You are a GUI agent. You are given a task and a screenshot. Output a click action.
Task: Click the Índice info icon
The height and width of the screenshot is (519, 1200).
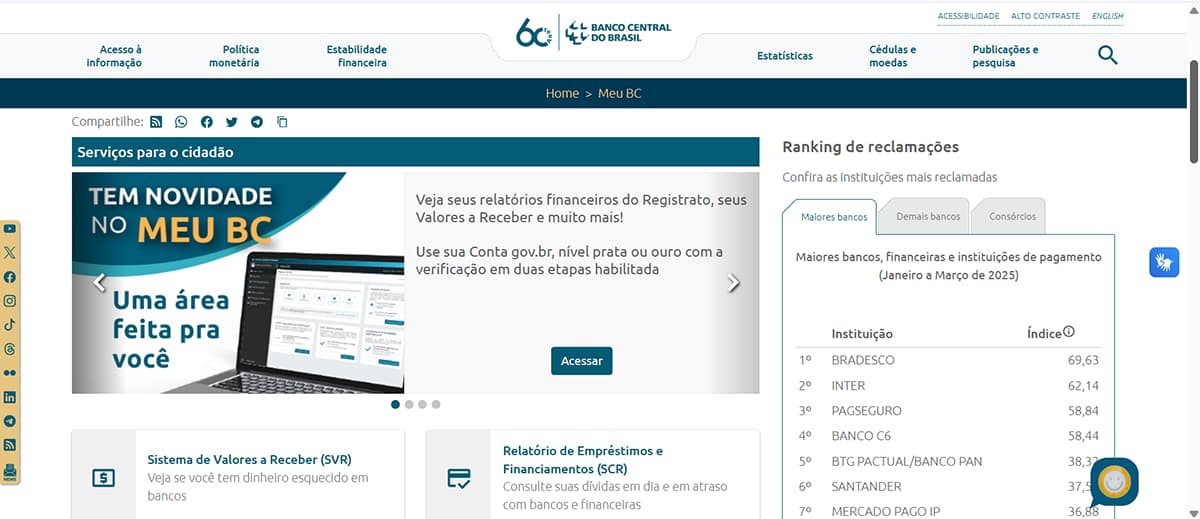pyautogui.click(x=1069, y=332)
